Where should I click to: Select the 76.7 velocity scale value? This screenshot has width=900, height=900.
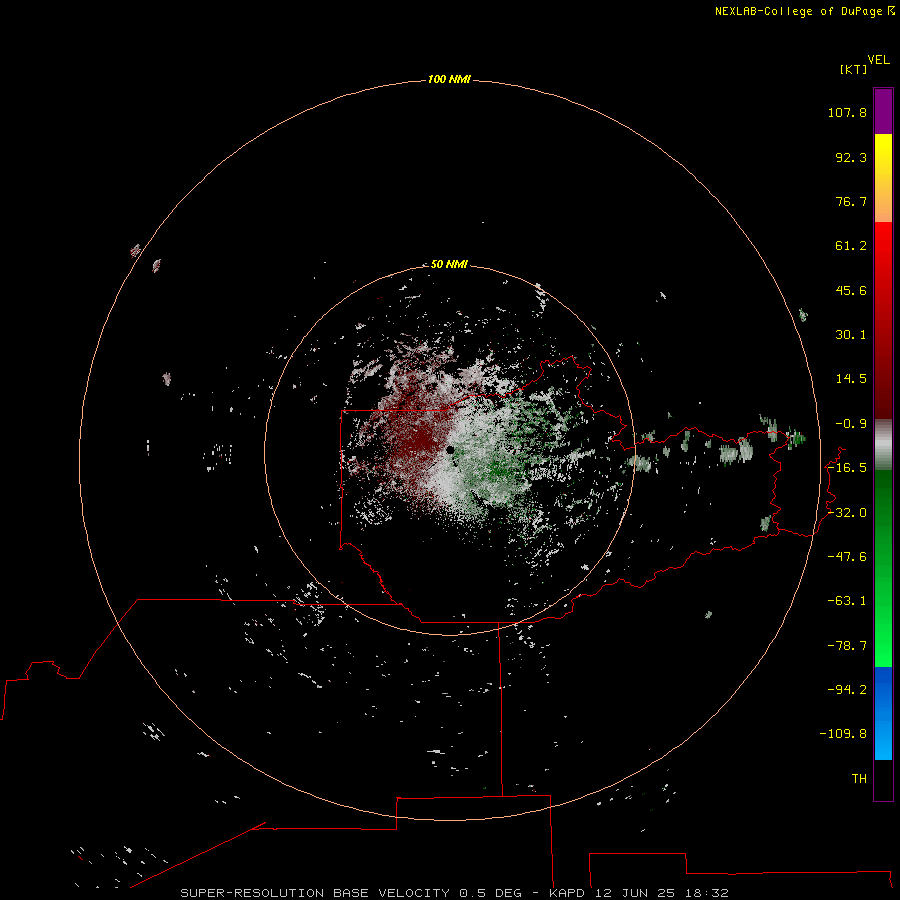851,201
